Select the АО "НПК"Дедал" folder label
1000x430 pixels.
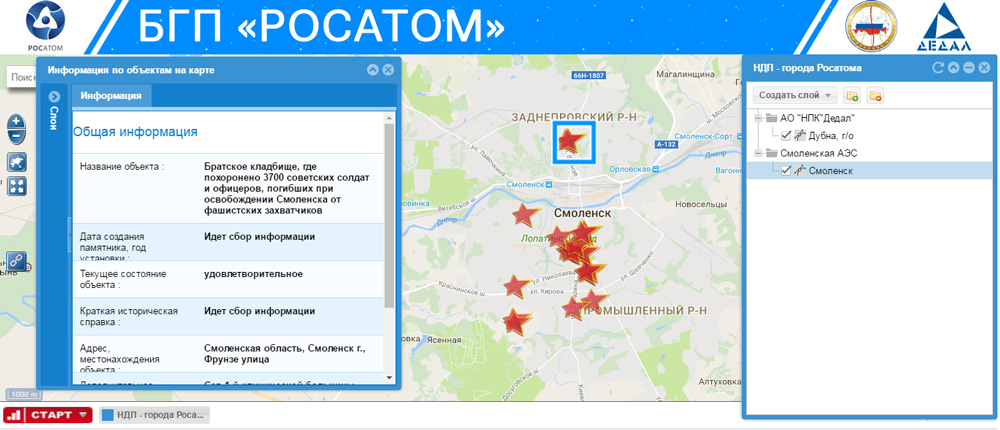point(818,118)
